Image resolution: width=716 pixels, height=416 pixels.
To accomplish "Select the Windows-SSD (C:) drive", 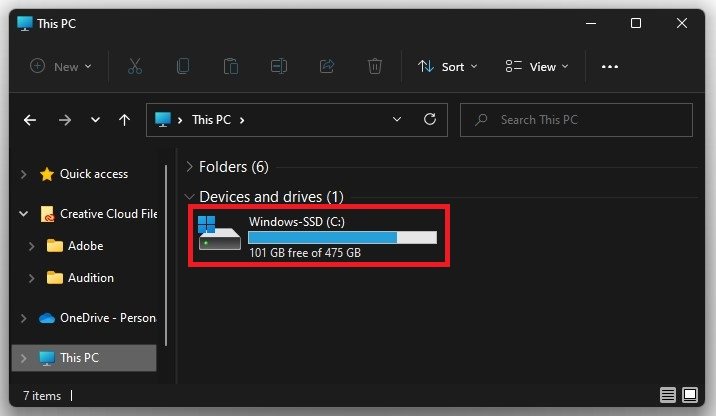I will [318, 236].
